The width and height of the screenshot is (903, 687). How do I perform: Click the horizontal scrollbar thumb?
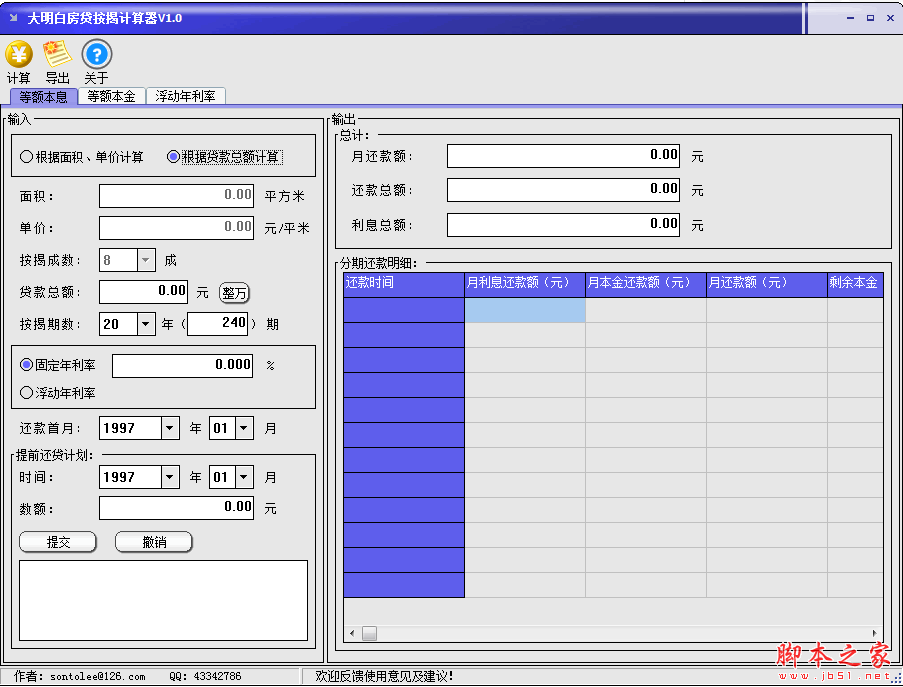(x=369, y=633)
